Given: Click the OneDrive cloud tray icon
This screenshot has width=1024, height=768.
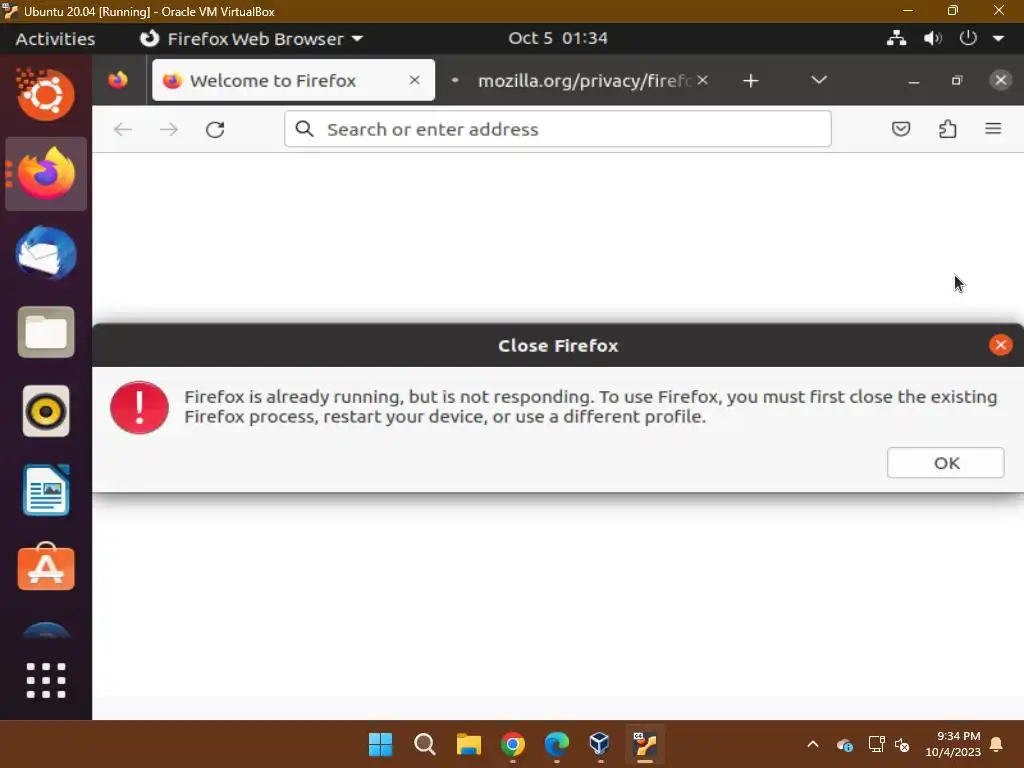Looking at the screenshot, I should tap(844, 744).
